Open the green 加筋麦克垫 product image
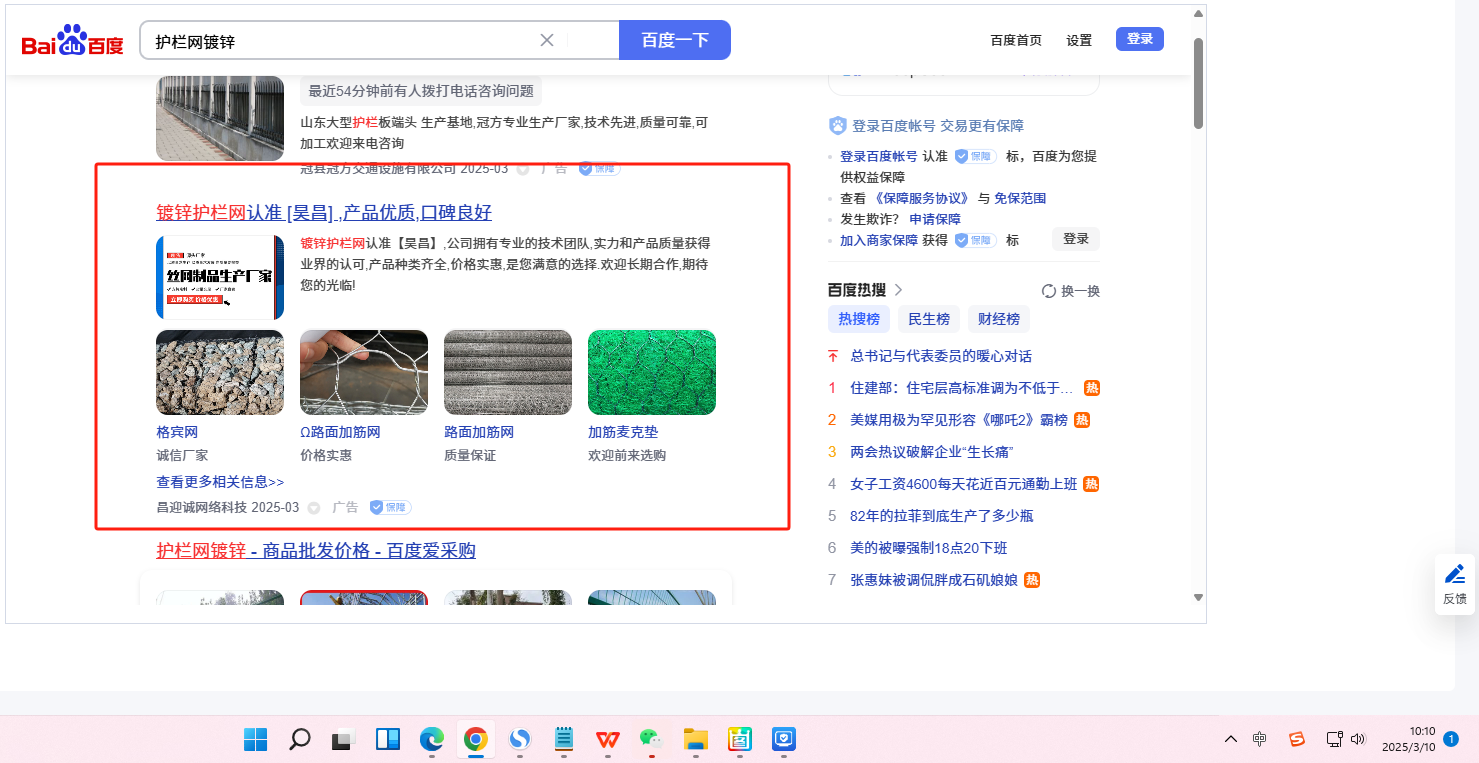The height and width of the screenshot is (763, 1479). click(x=652, y=372)
